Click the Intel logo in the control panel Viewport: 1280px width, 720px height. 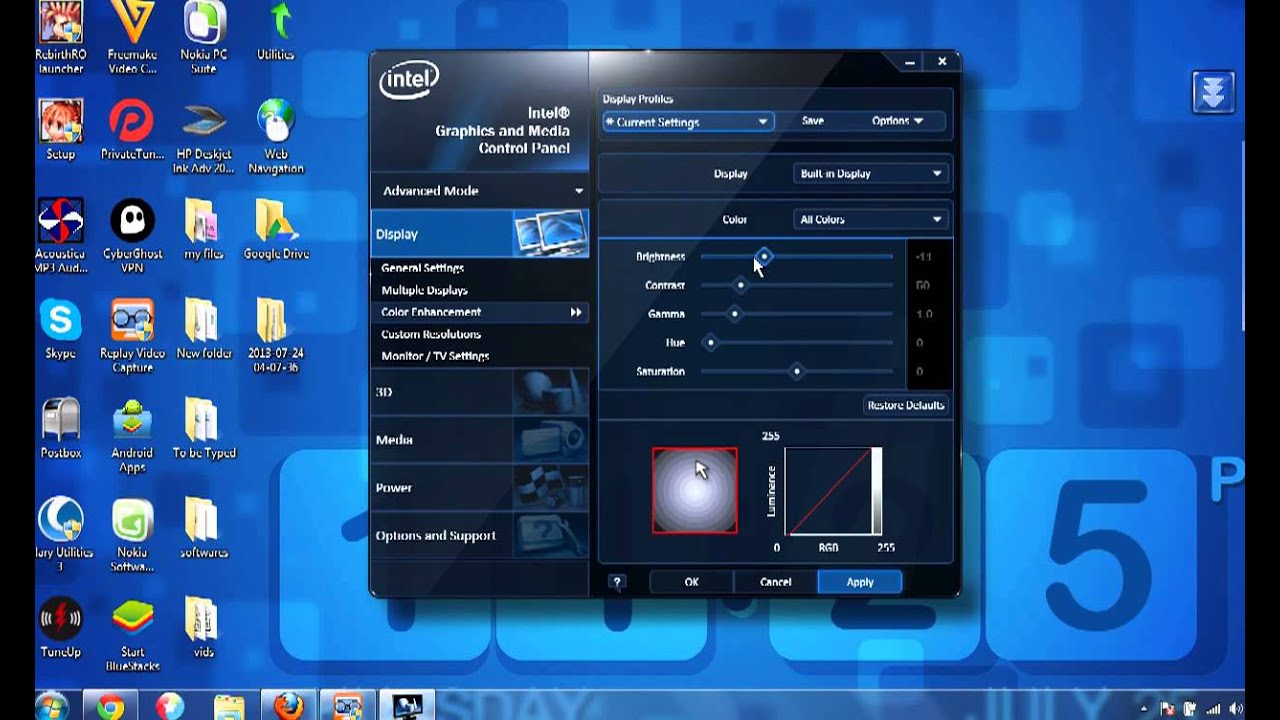408,81
